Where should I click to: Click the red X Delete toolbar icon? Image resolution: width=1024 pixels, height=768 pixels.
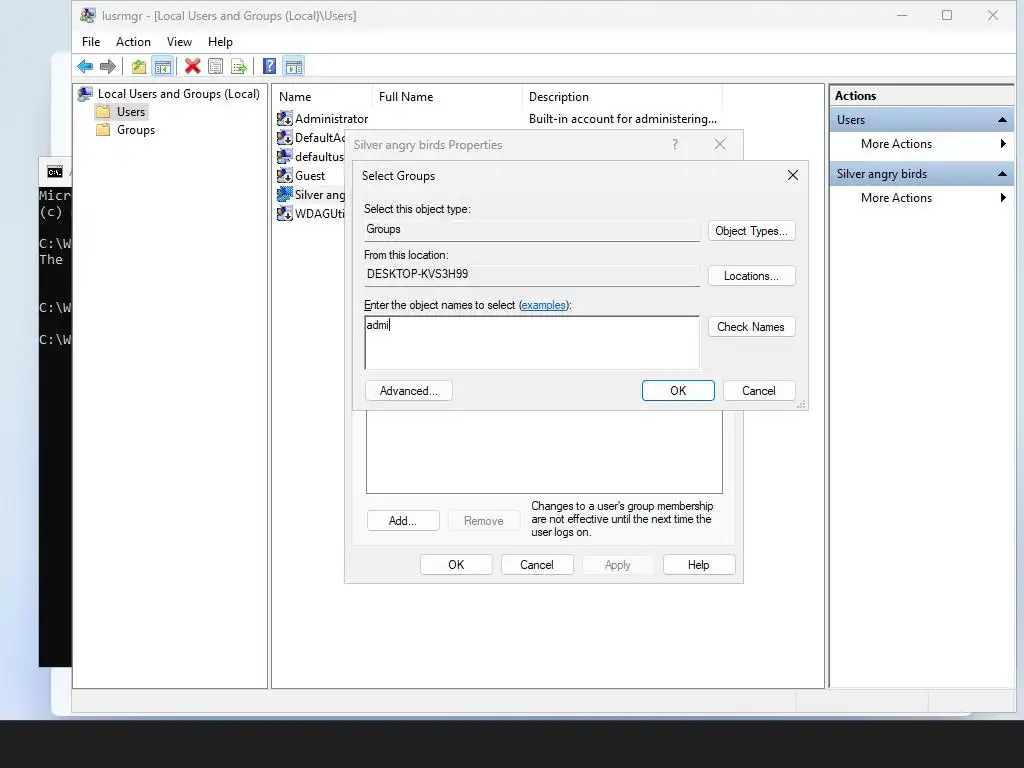point(193,66)
